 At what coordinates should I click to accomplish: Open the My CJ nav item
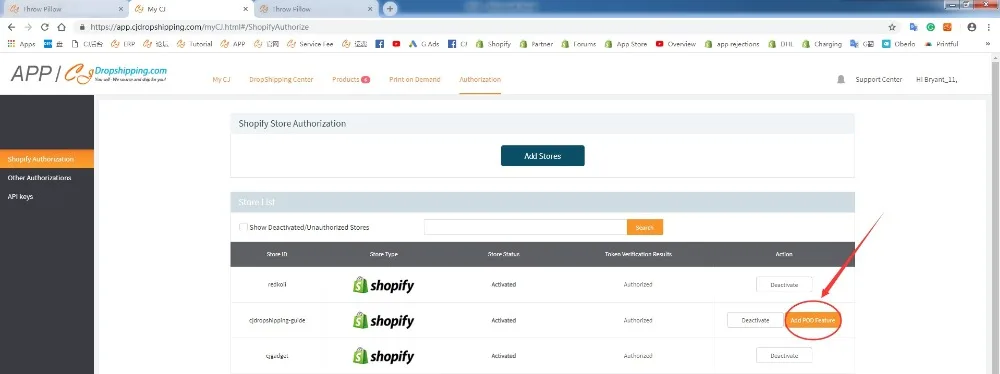(221, 80)
